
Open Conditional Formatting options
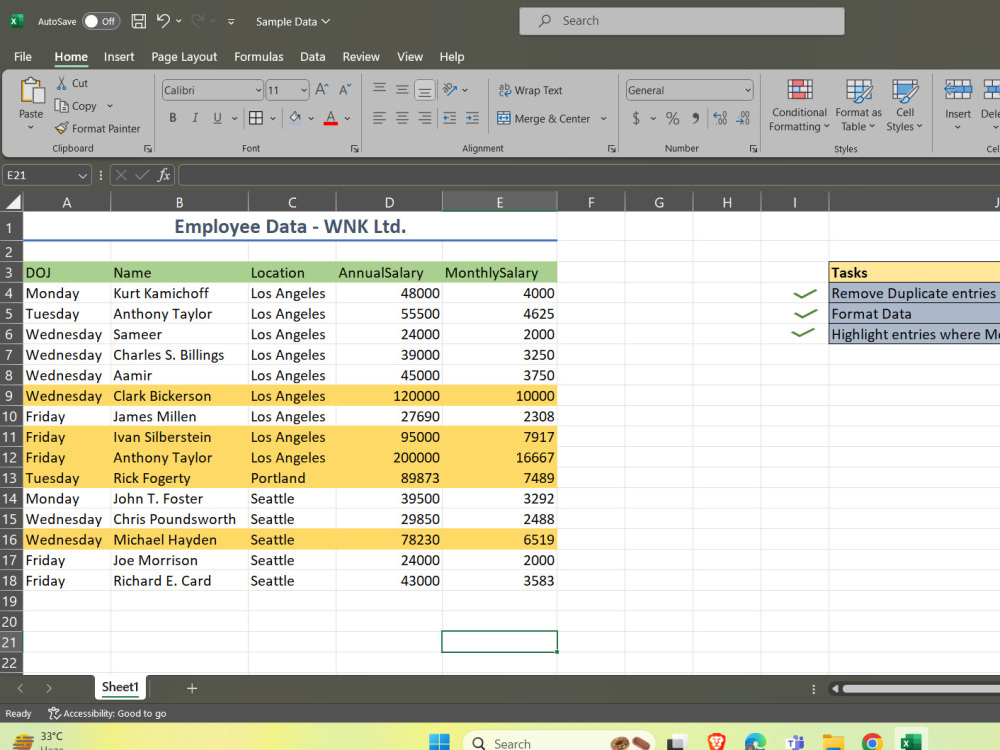798,105
